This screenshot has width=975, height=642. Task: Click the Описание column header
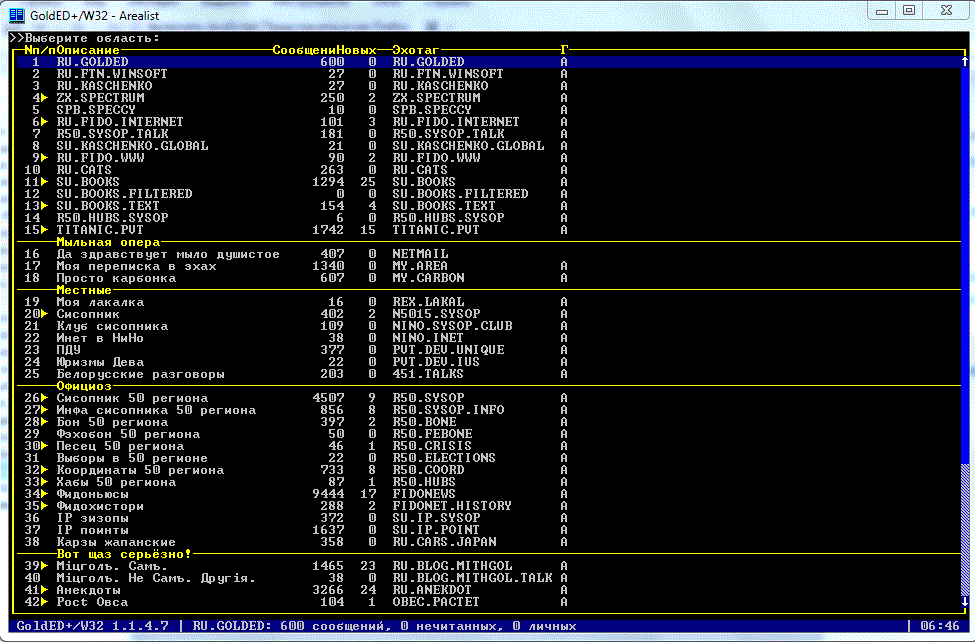[88, 50]
